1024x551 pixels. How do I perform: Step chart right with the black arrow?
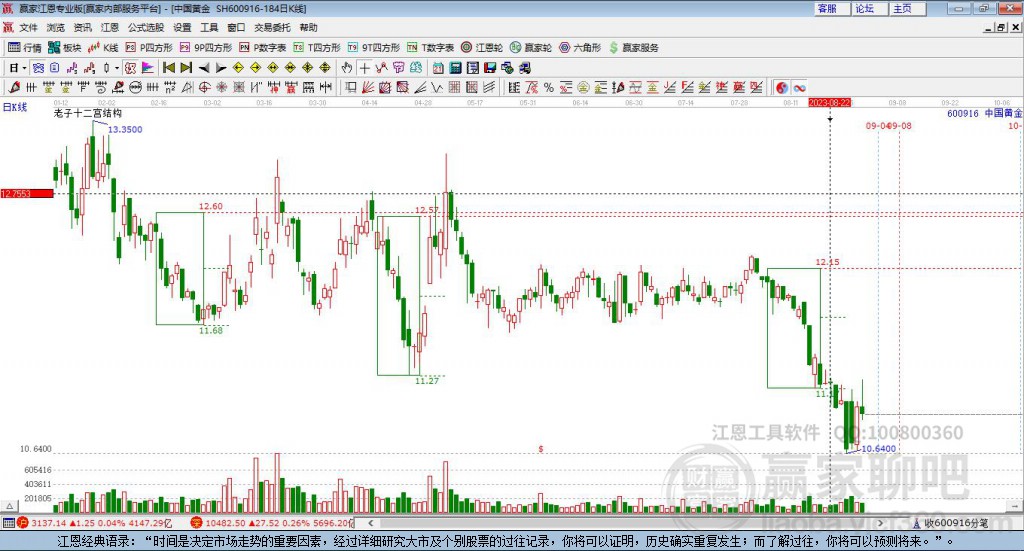(221, 68)
